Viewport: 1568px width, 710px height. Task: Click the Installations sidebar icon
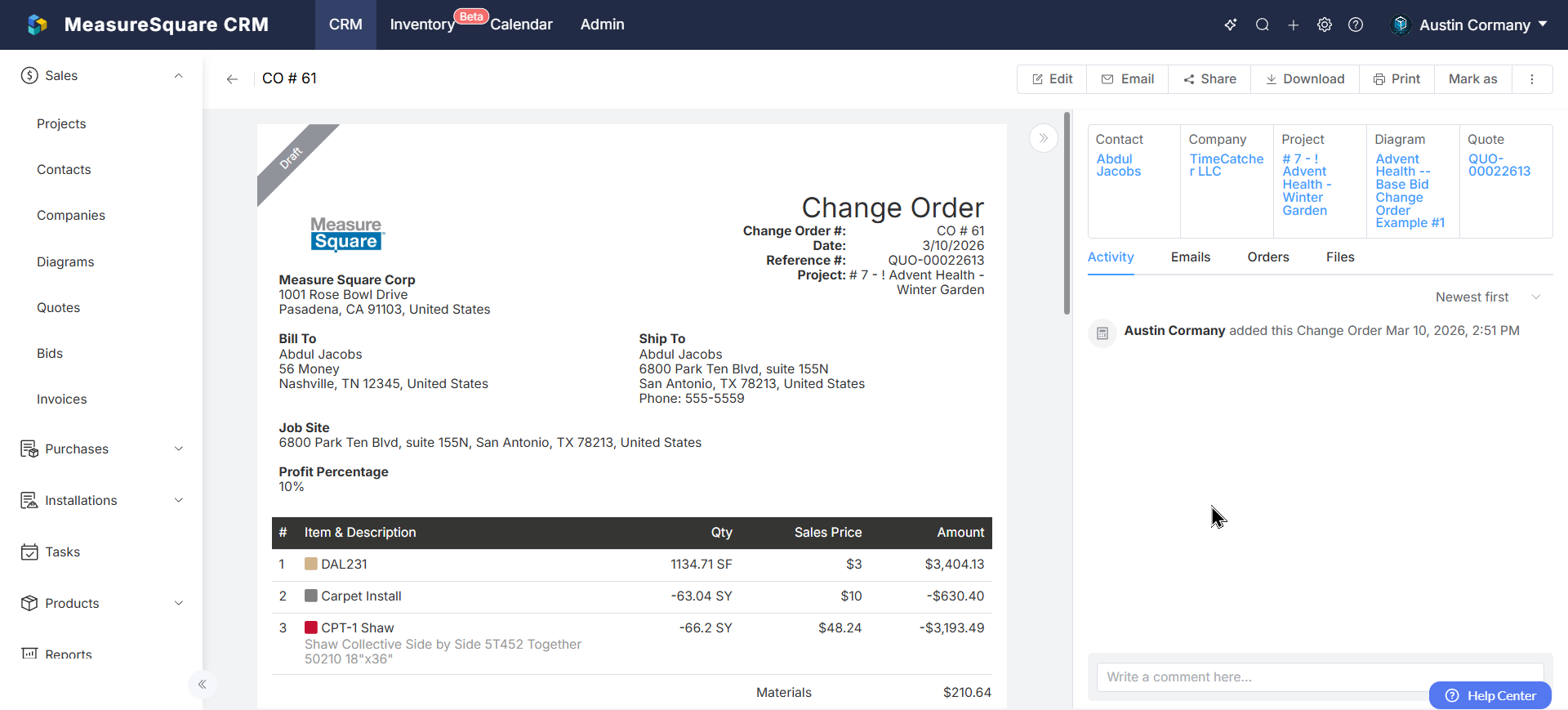click(29, 500)
